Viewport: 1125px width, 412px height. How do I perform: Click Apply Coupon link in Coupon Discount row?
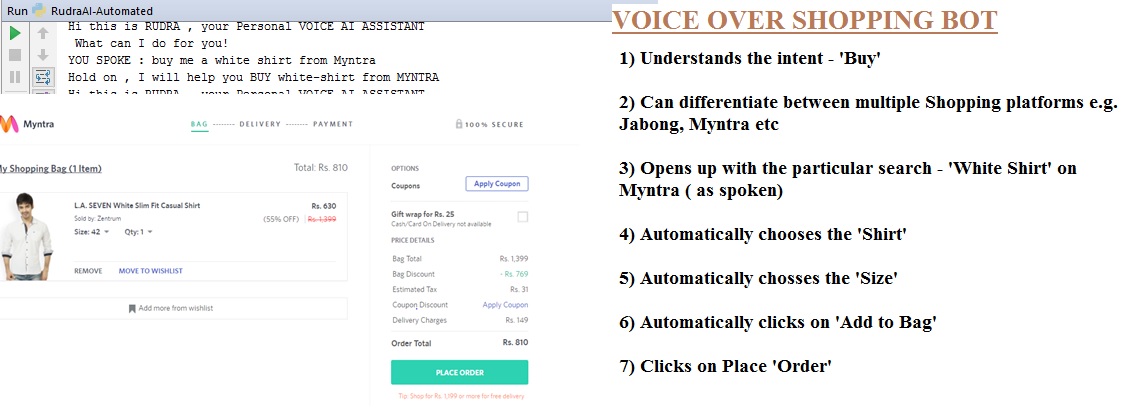[x=505, y=305]
